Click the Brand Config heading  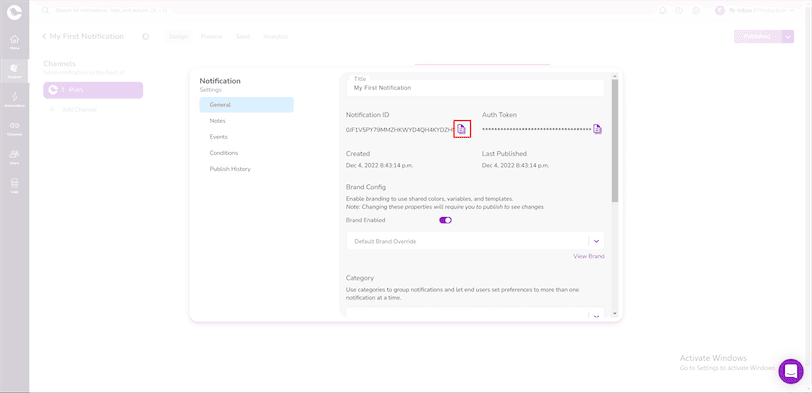coord(366,187)
